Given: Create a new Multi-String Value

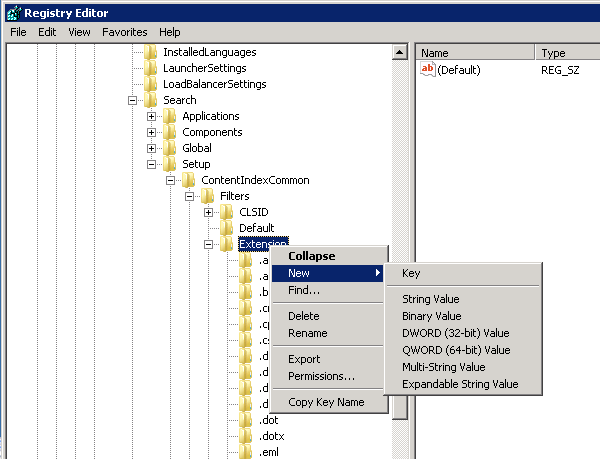Looking at the screenshot, I should tap(463, 367).
